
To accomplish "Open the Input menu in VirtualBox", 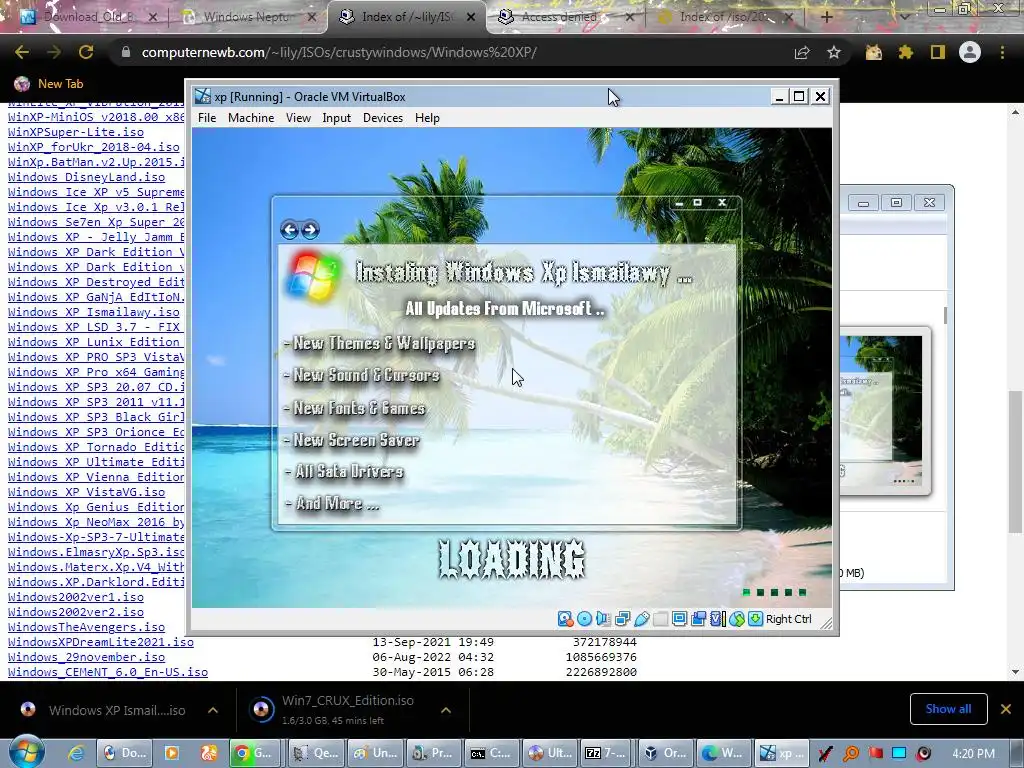I will [336, 118].
